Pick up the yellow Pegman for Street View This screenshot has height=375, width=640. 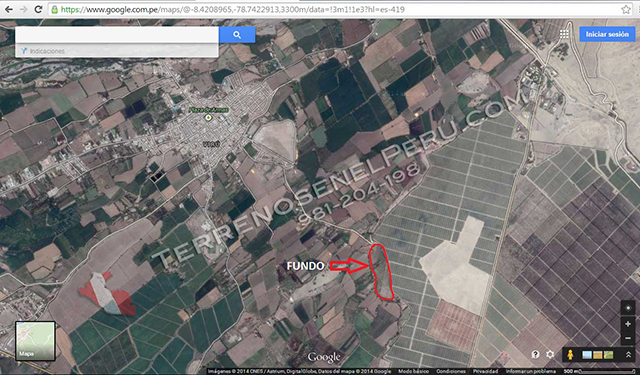[570, 355]
